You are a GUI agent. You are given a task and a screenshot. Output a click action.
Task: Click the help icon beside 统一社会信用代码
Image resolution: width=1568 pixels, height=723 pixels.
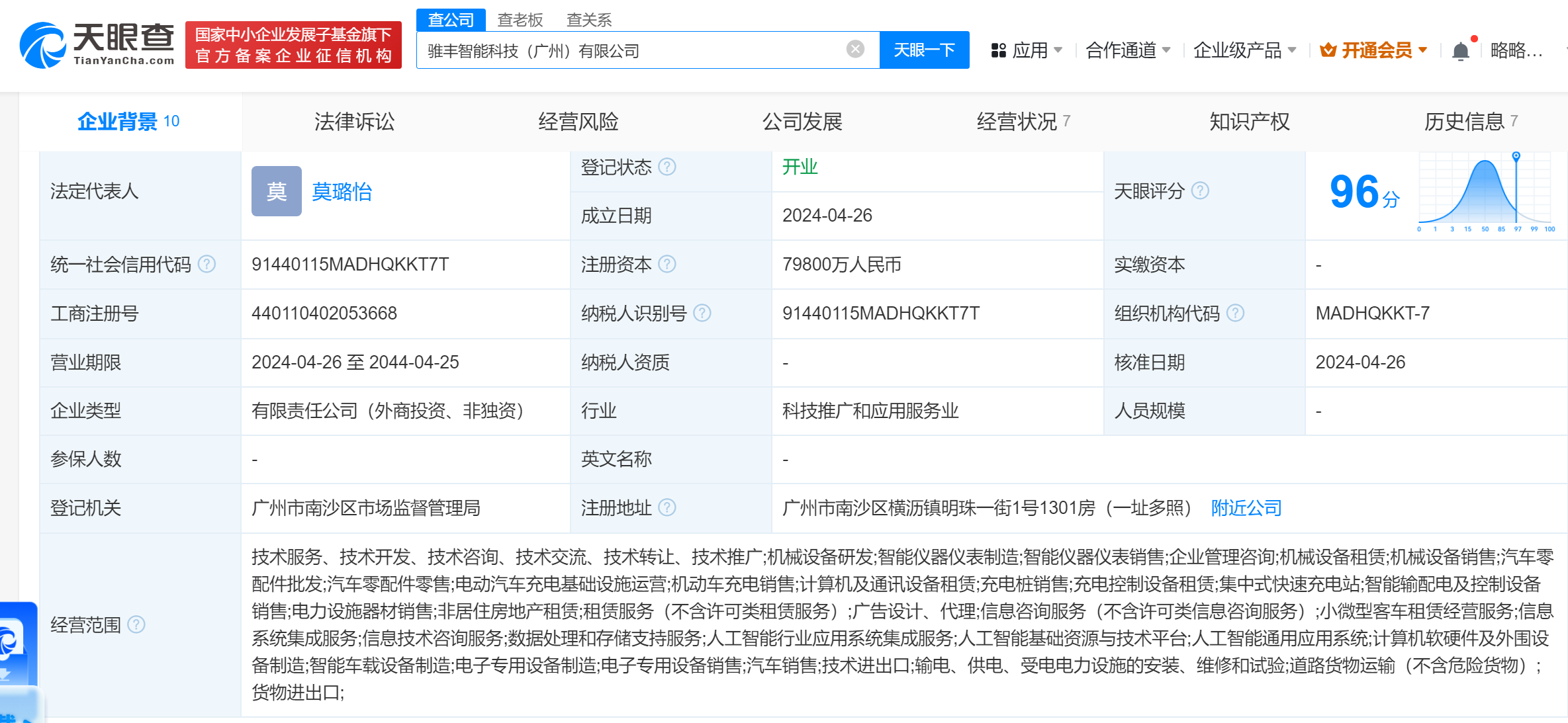pos(208,264)
